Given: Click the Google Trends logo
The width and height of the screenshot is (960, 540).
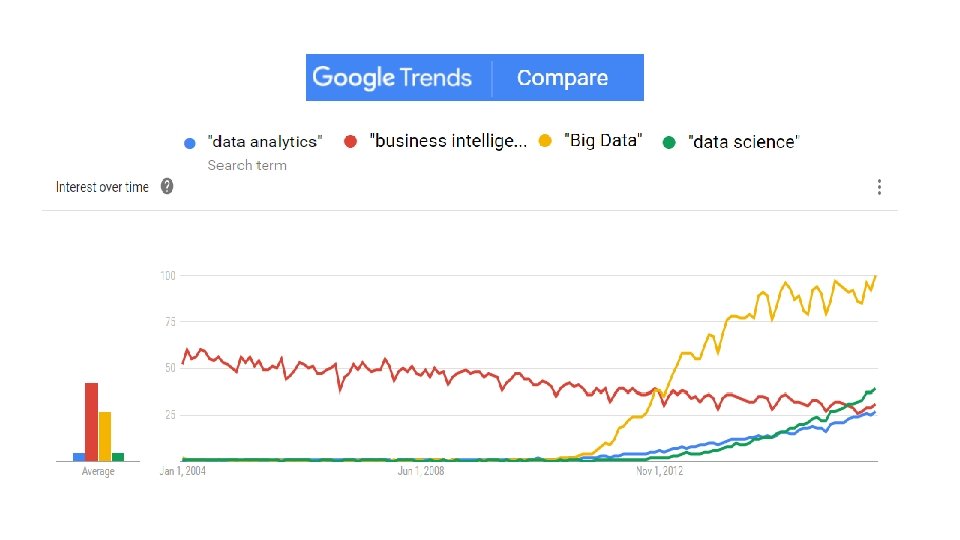Looking at the screenshot, I should click(392, 78).
